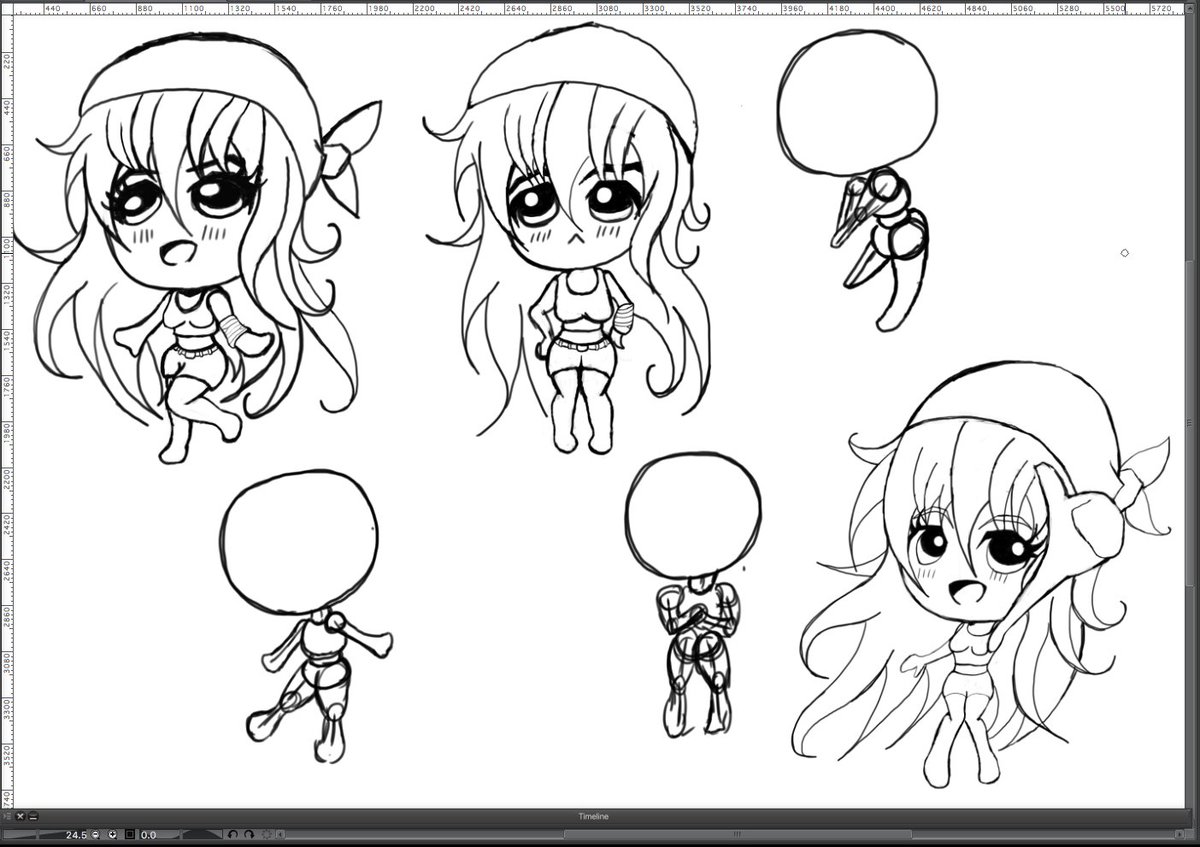The image size is (1200, 847).
Task: Rotate canvas right with clockwise arrow
Action: pos(249,834)
